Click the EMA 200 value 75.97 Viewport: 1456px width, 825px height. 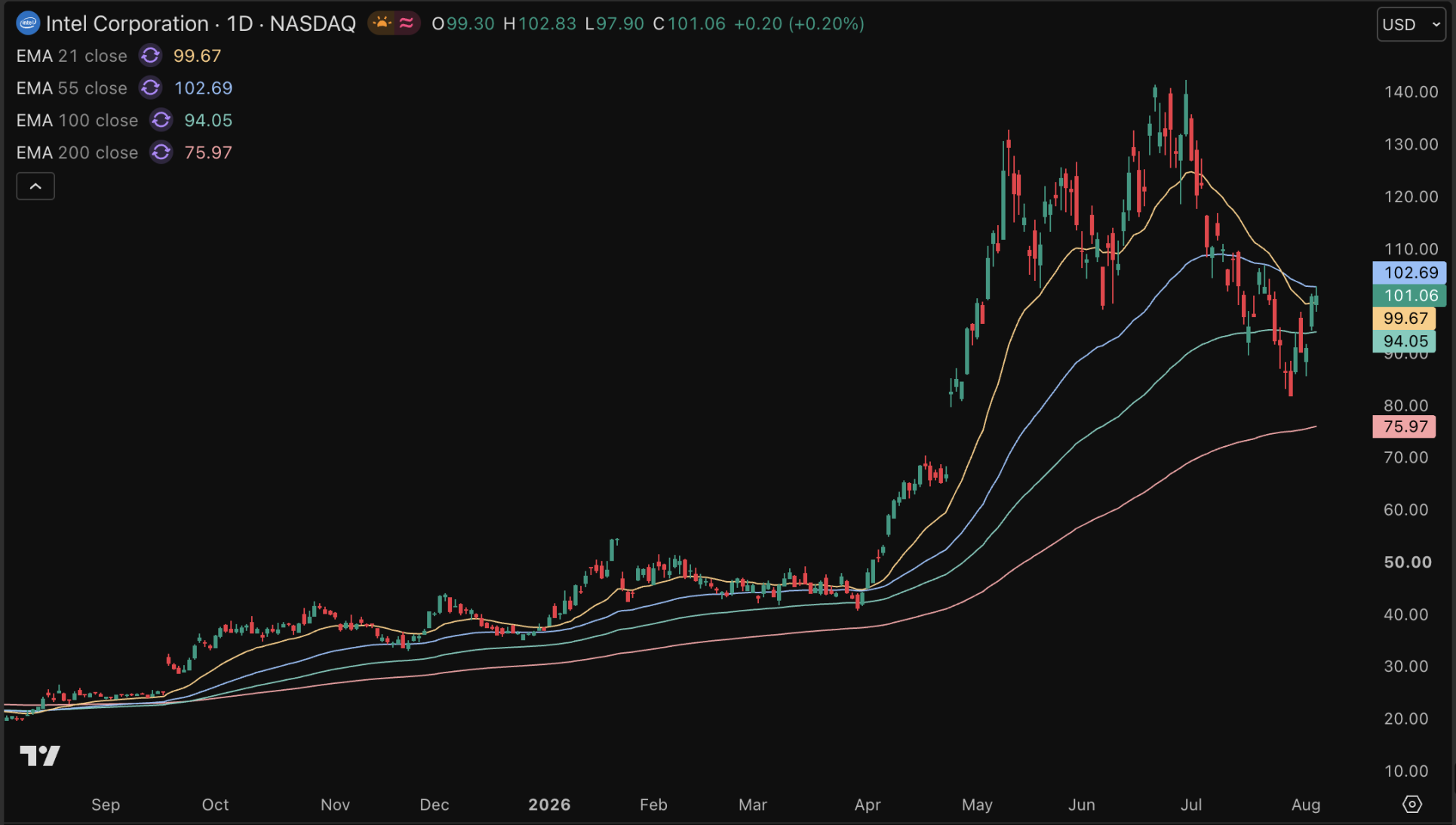[208, 152]
